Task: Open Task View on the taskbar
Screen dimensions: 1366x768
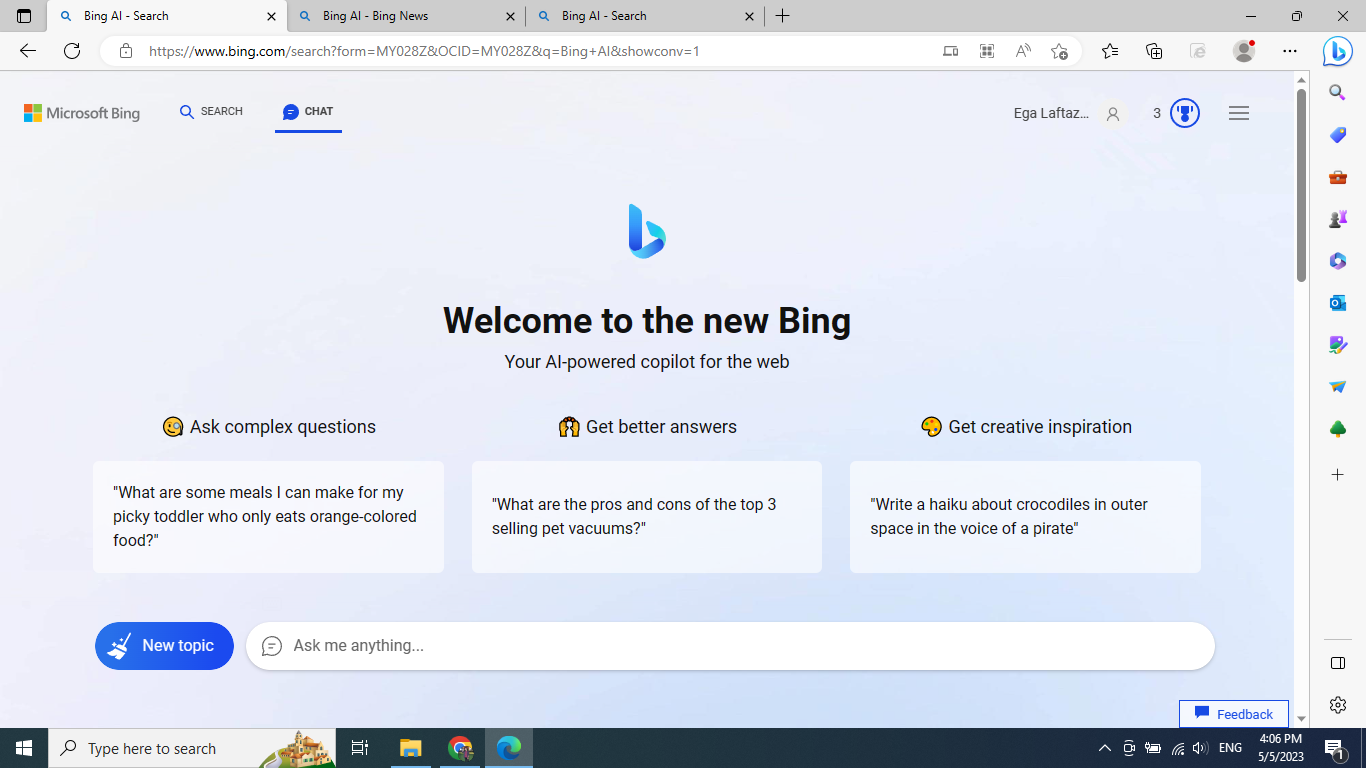Action: click(360, 748)
